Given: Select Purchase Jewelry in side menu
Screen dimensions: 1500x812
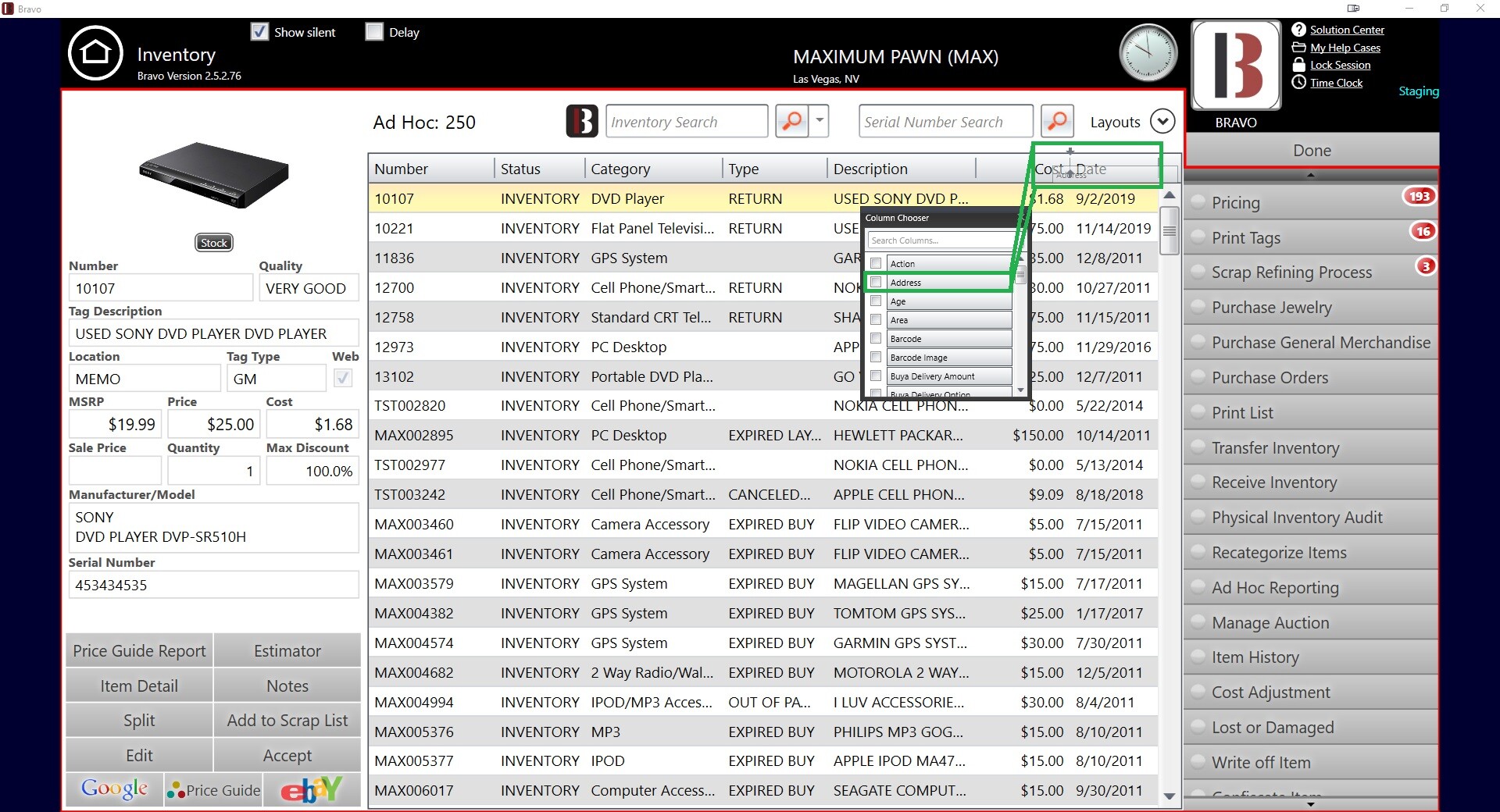Looking at the screenshot, I should pos(1311,308).
